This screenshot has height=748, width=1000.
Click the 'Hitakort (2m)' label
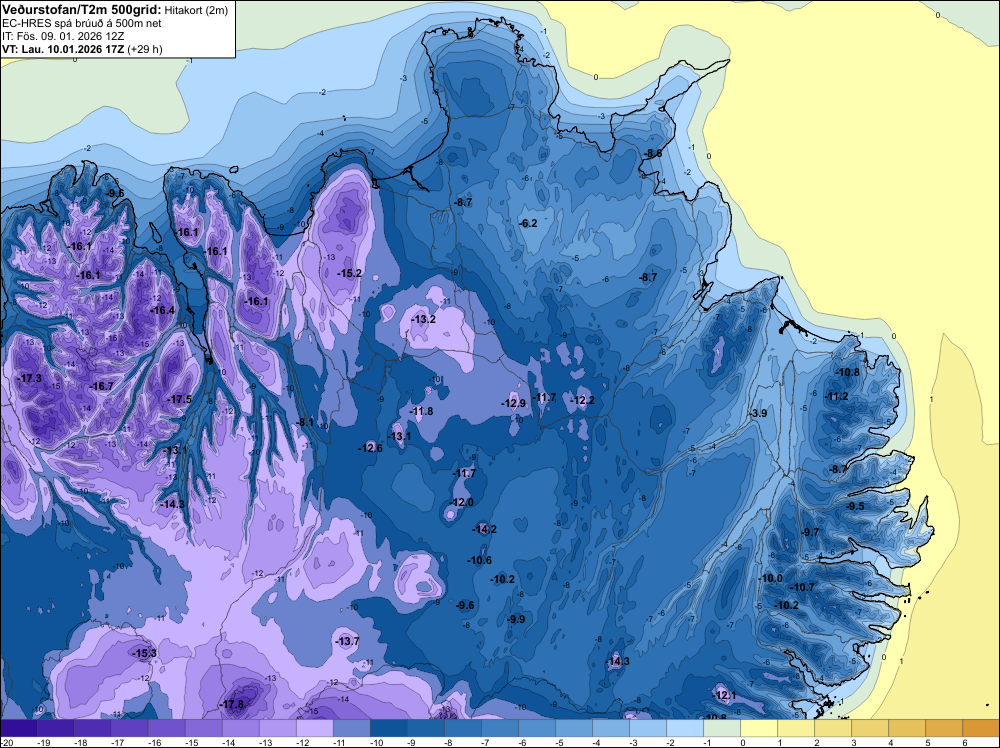point(196,10)
